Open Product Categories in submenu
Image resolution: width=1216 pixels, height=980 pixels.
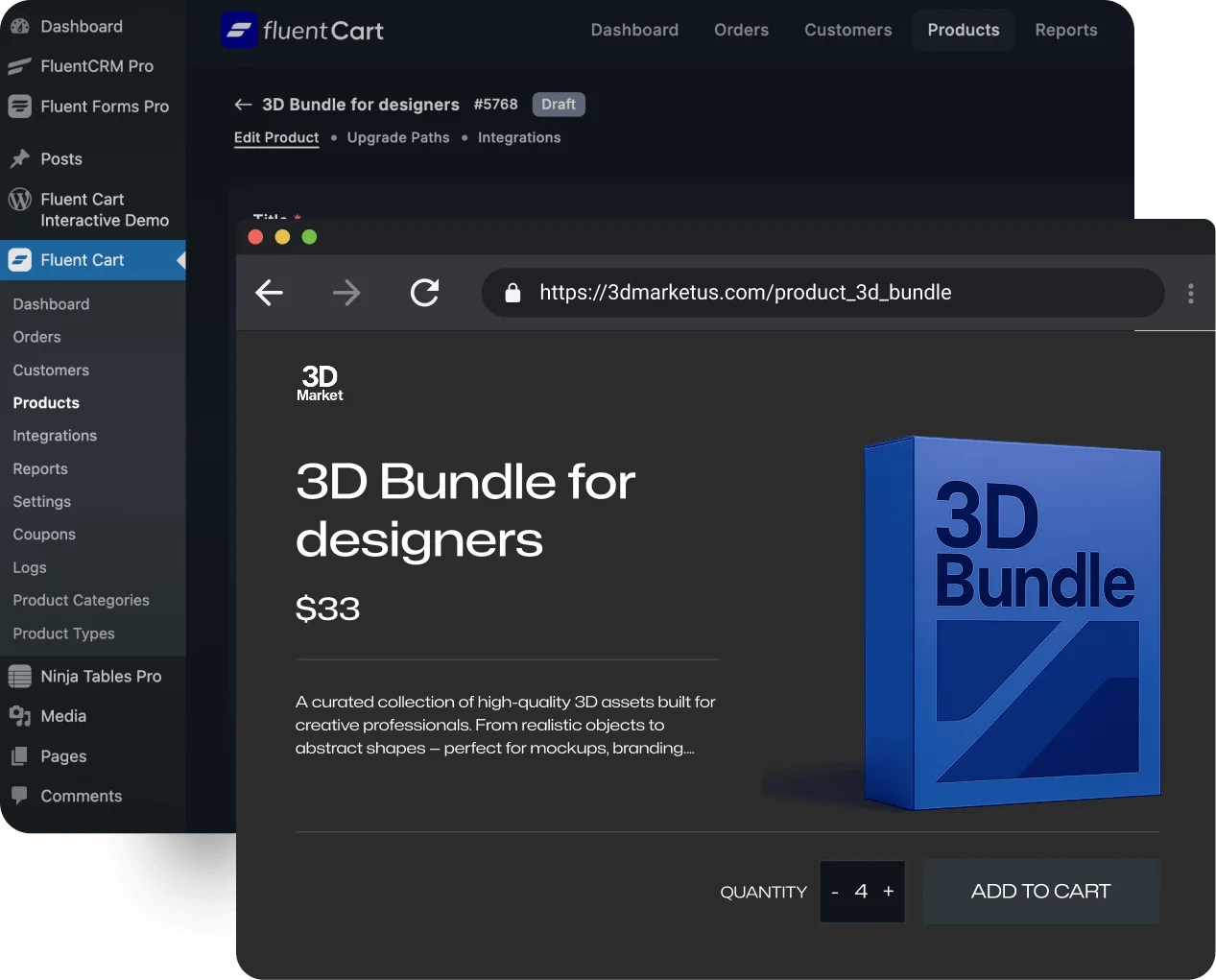[x=82, y=601]
